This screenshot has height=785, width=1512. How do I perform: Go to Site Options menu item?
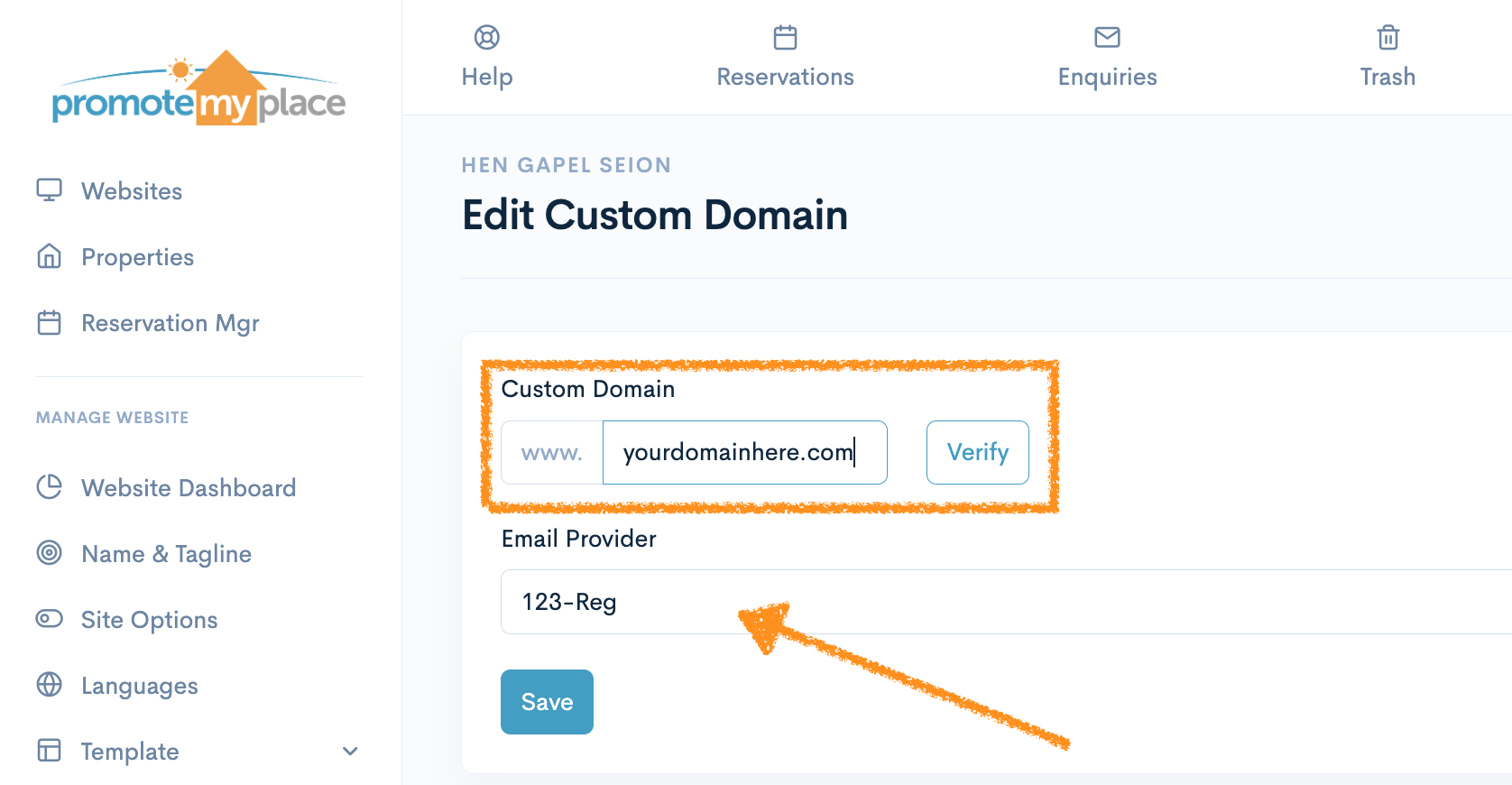[149, 620]
